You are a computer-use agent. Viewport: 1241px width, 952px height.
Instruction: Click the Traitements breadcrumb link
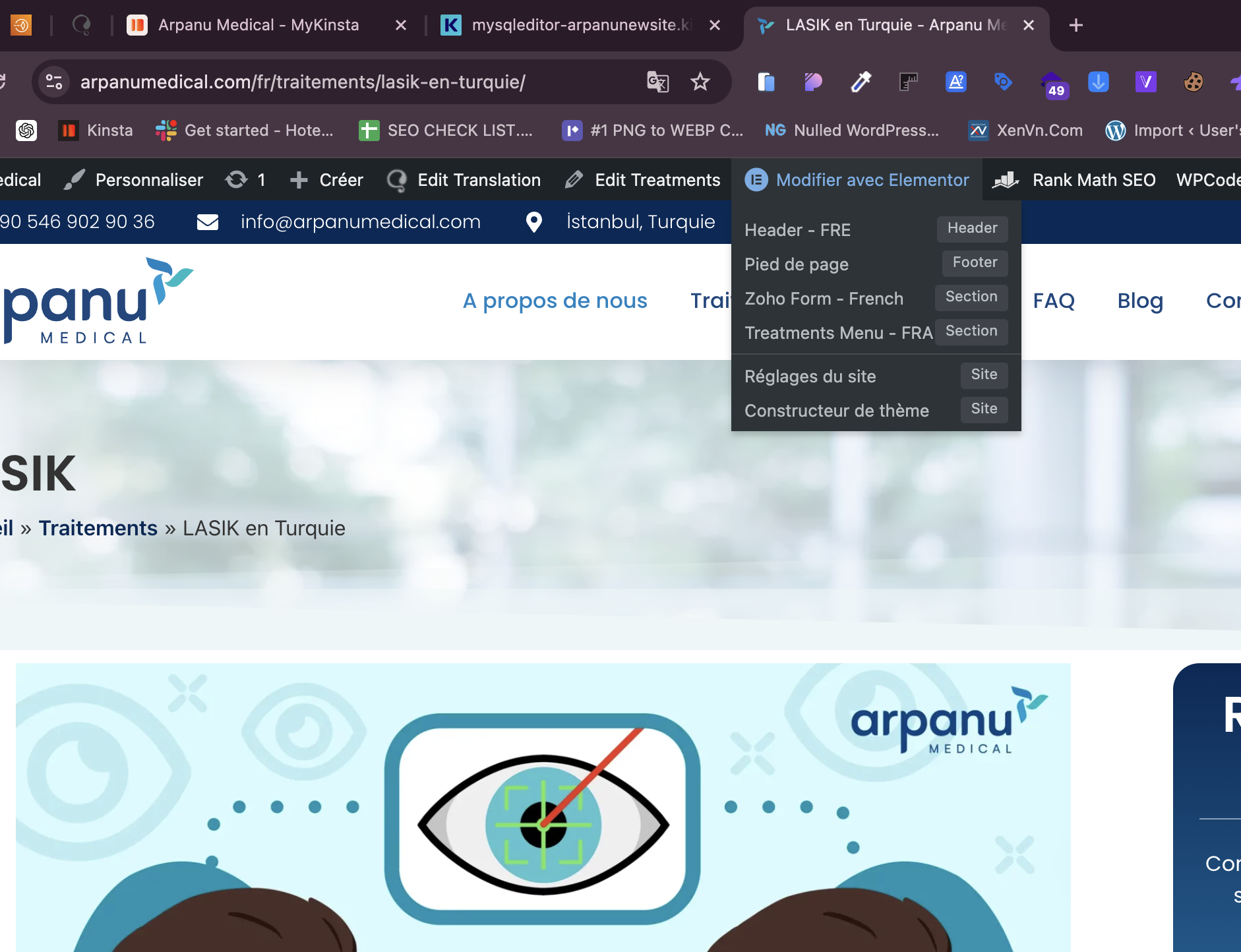point(98,528)
